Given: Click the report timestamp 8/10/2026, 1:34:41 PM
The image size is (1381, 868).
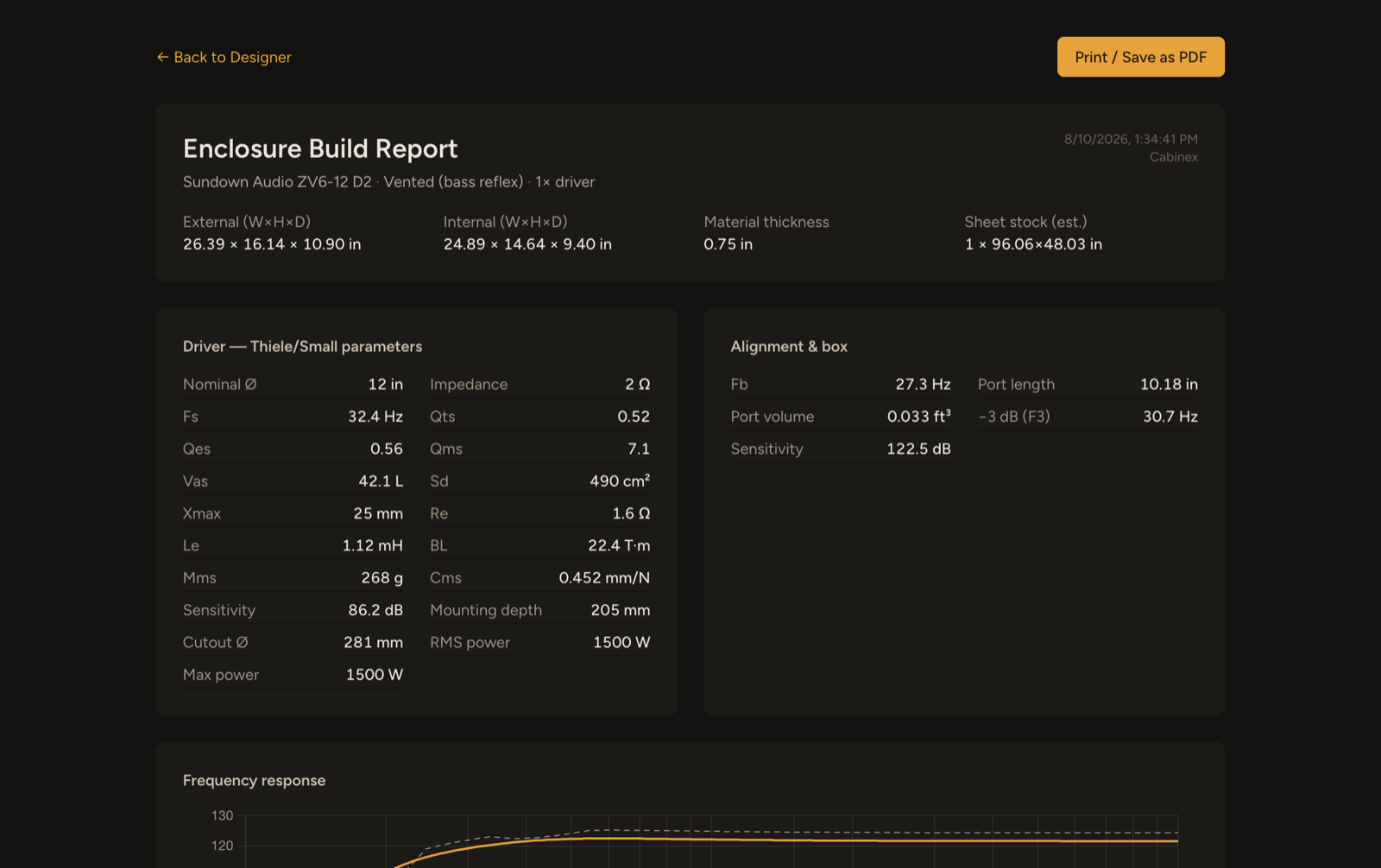Looking at the screenshot, I should point(1131,139).
